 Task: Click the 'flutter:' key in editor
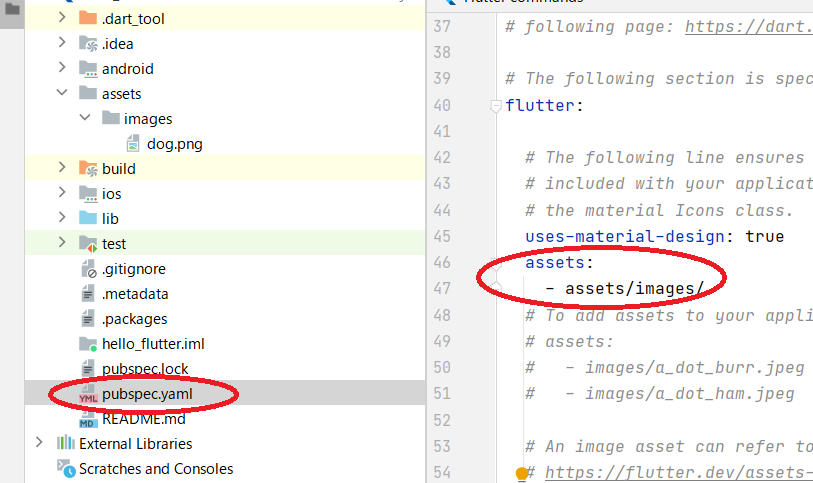[544, 105]
